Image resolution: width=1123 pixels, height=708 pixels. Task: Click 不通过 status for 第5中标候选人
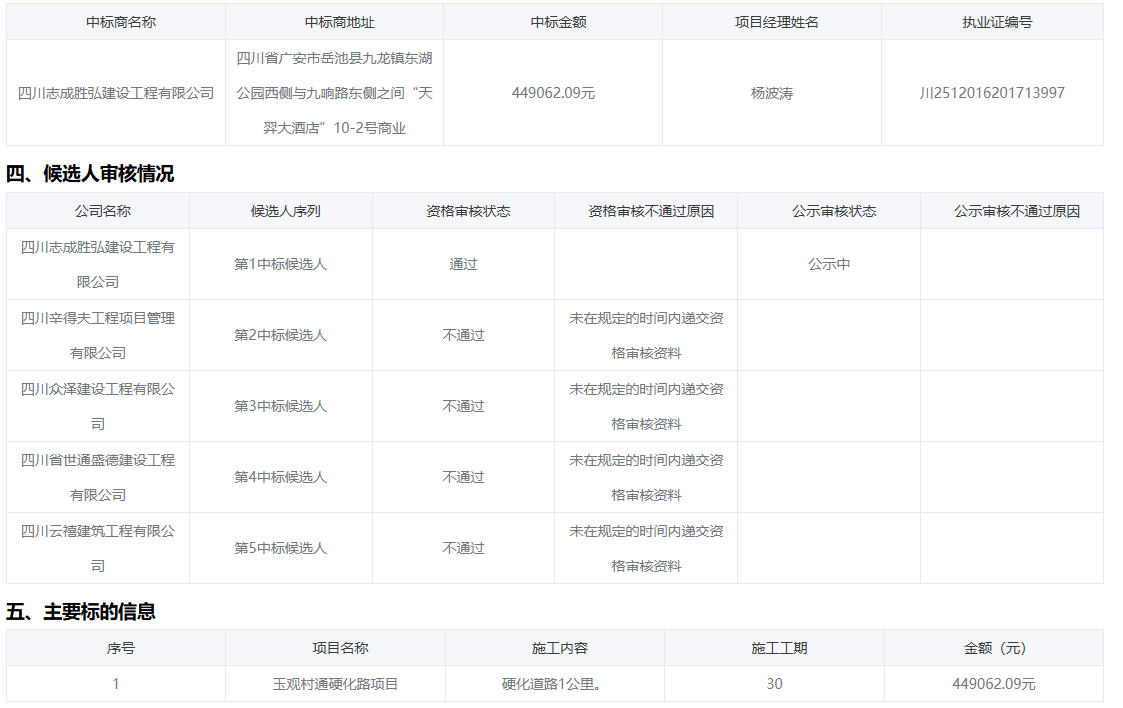(x=463, y=548)
